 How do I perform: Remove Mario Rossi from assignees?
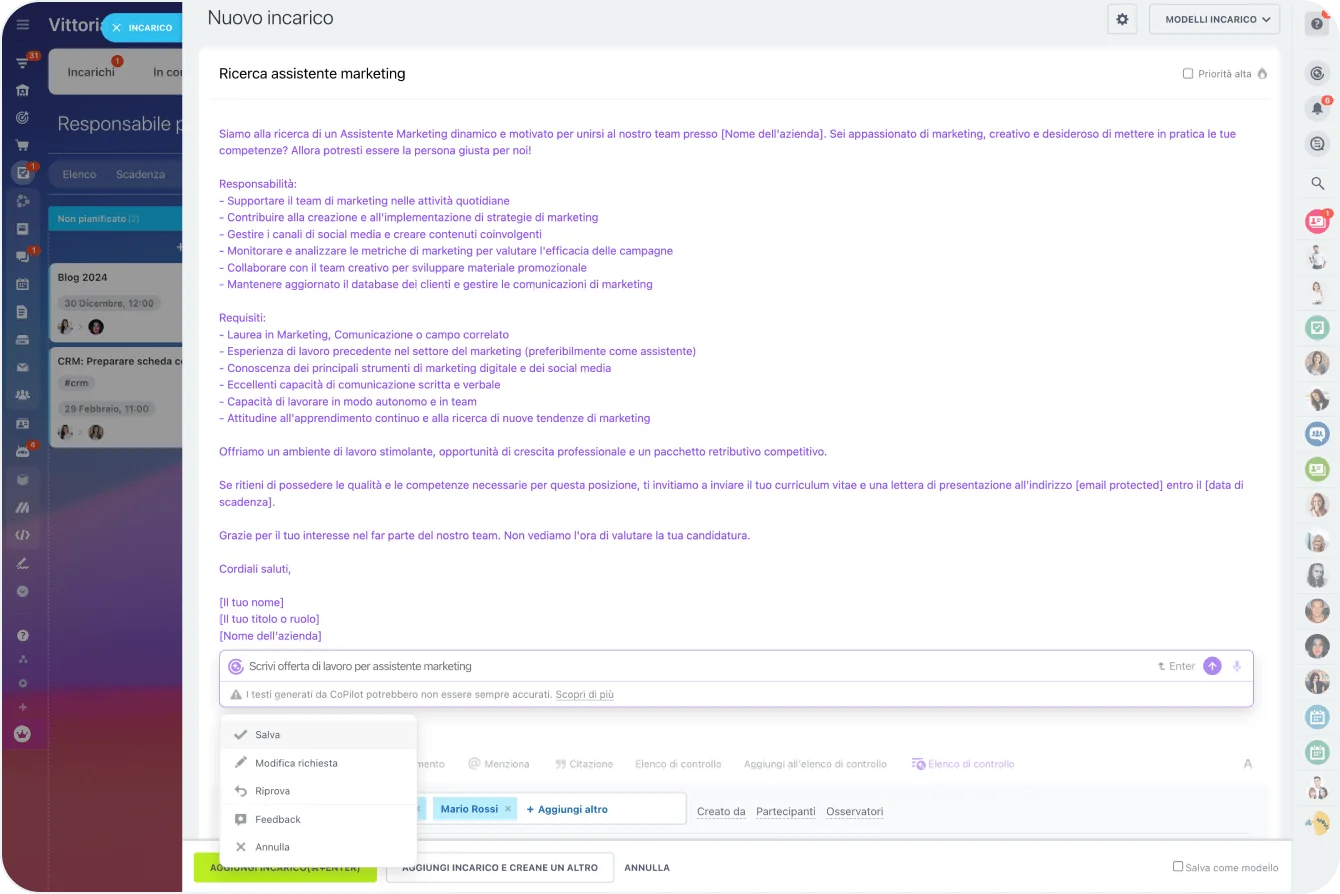tap(508, 809)
